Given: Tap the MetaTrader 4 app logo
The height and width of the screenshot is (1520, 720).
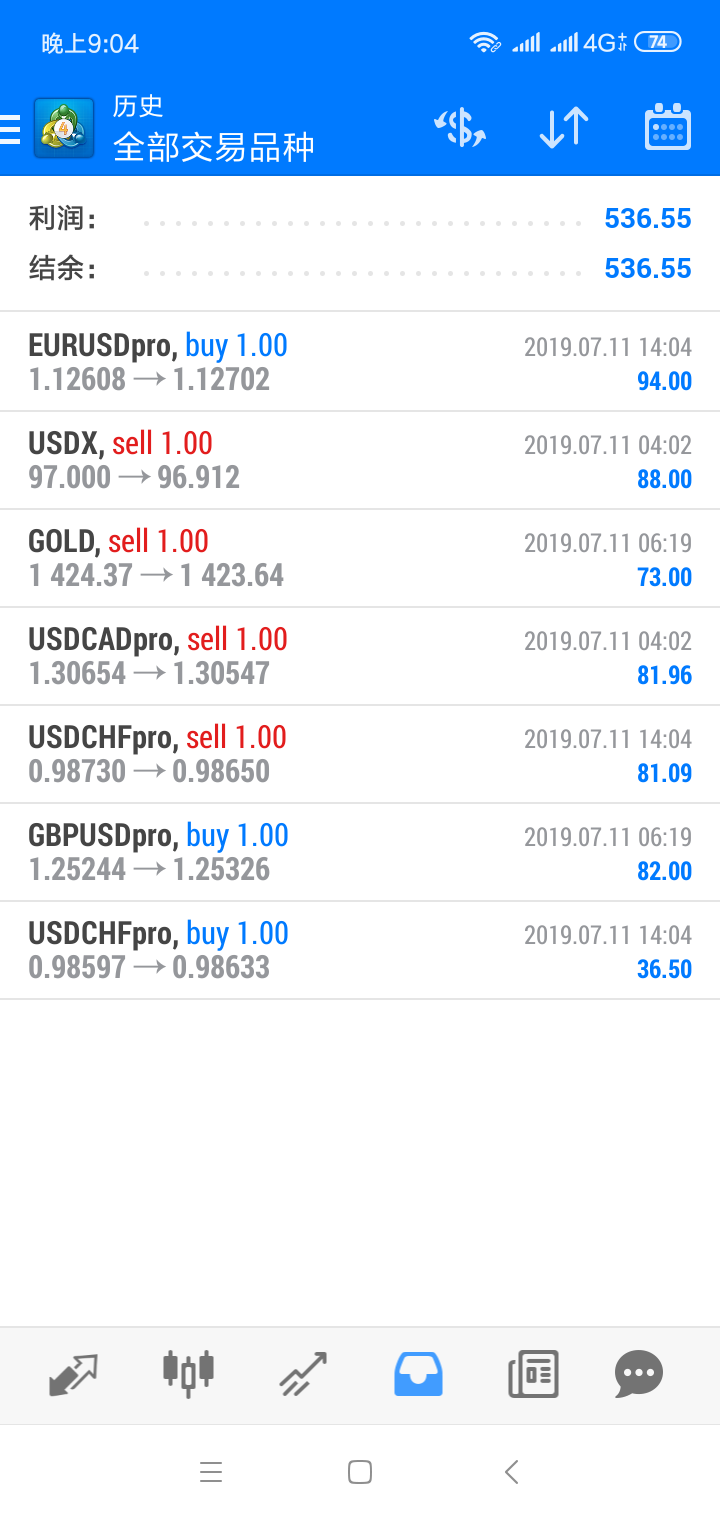Looking at the screenshot, I should [64, 129].
